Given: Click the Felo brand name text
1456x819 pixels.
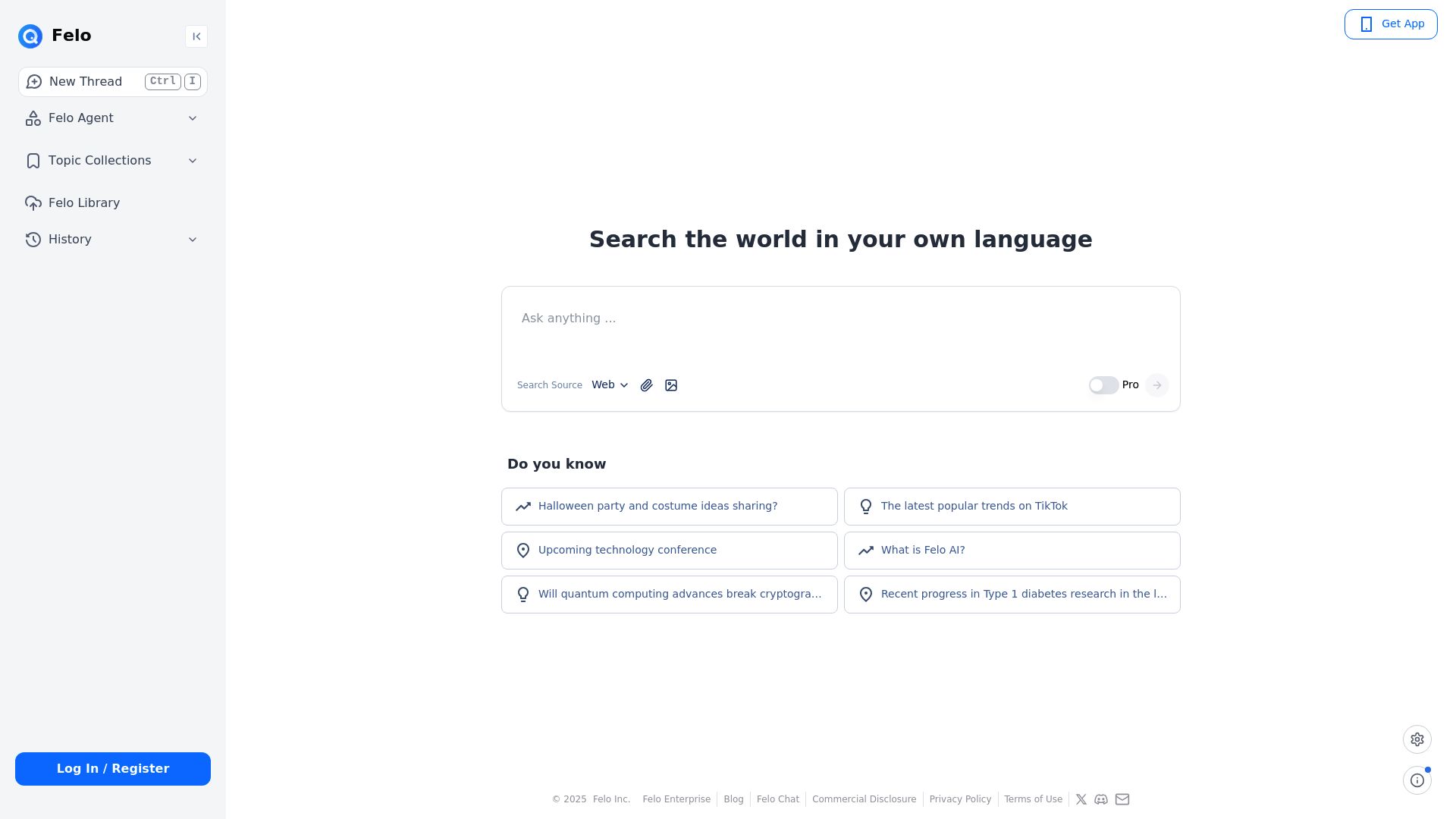Looking at the screenshot, I should [x=71, y=36].
